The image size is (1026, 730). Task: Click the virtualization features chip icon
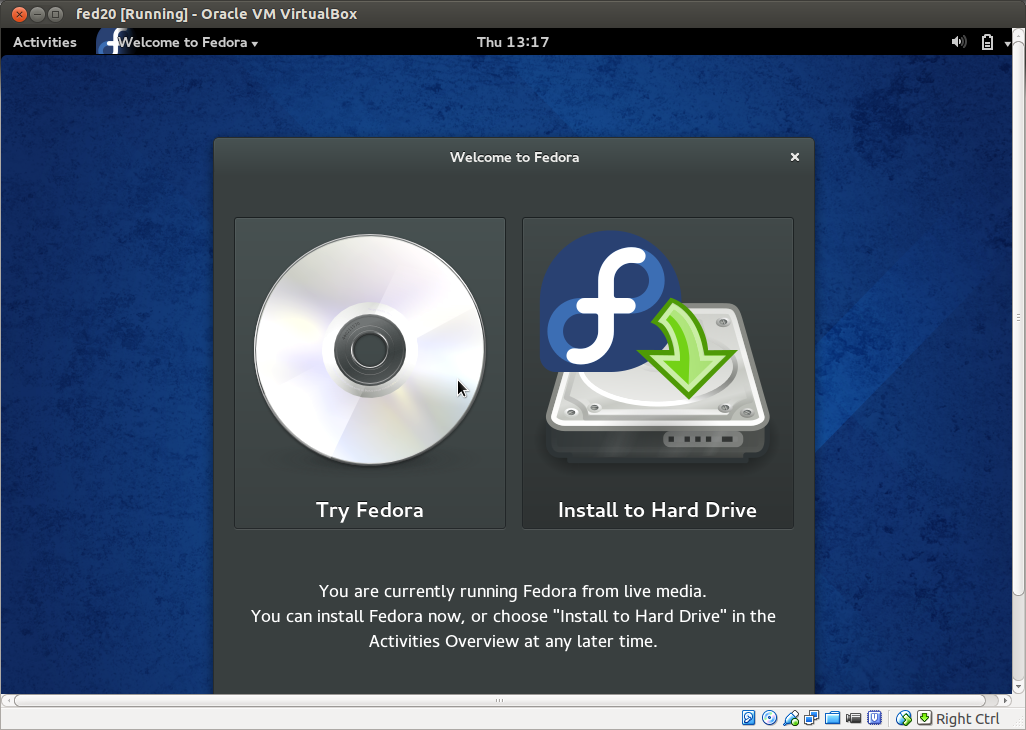click(x=873, y=718)
